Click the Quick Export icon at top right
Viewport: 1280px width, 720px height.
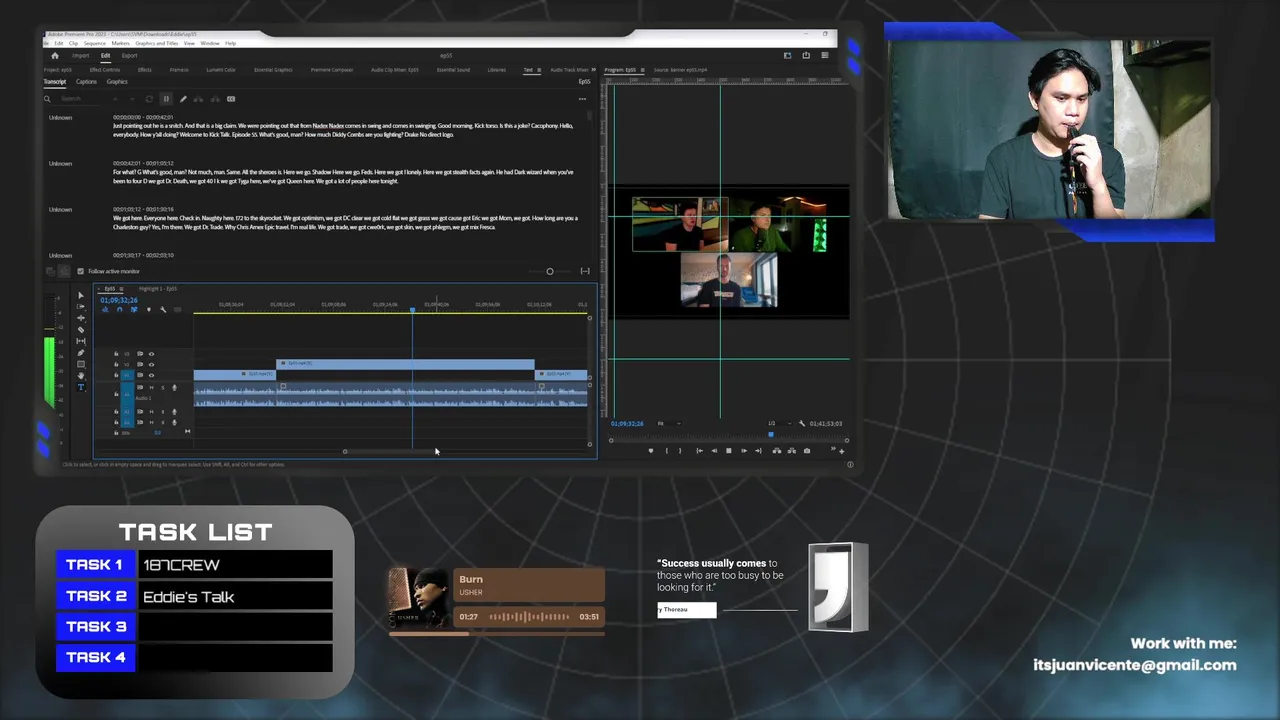[806, 55]
